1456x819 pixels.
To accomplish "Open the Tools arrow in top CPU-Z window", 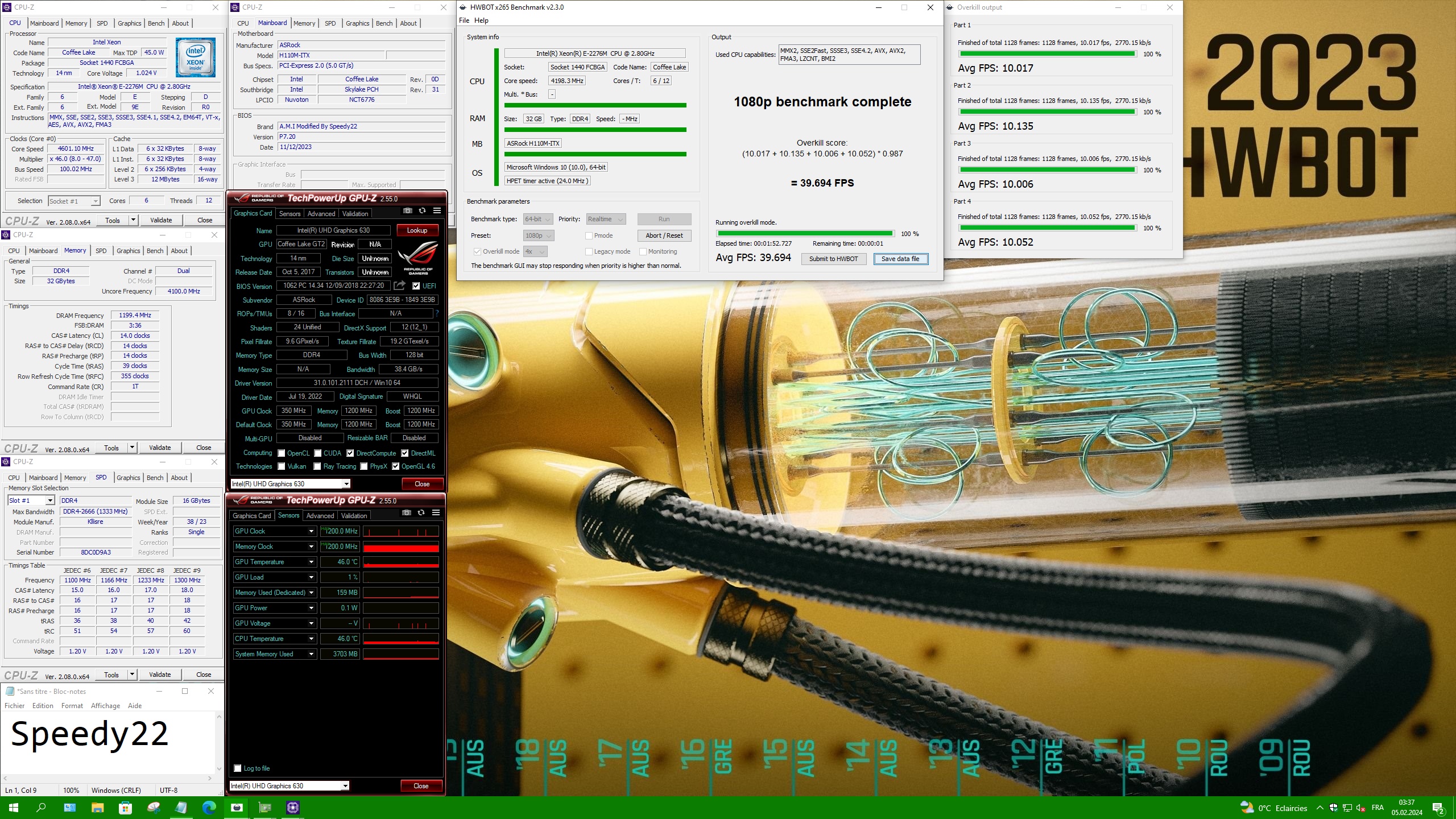I will click(133, 220).
